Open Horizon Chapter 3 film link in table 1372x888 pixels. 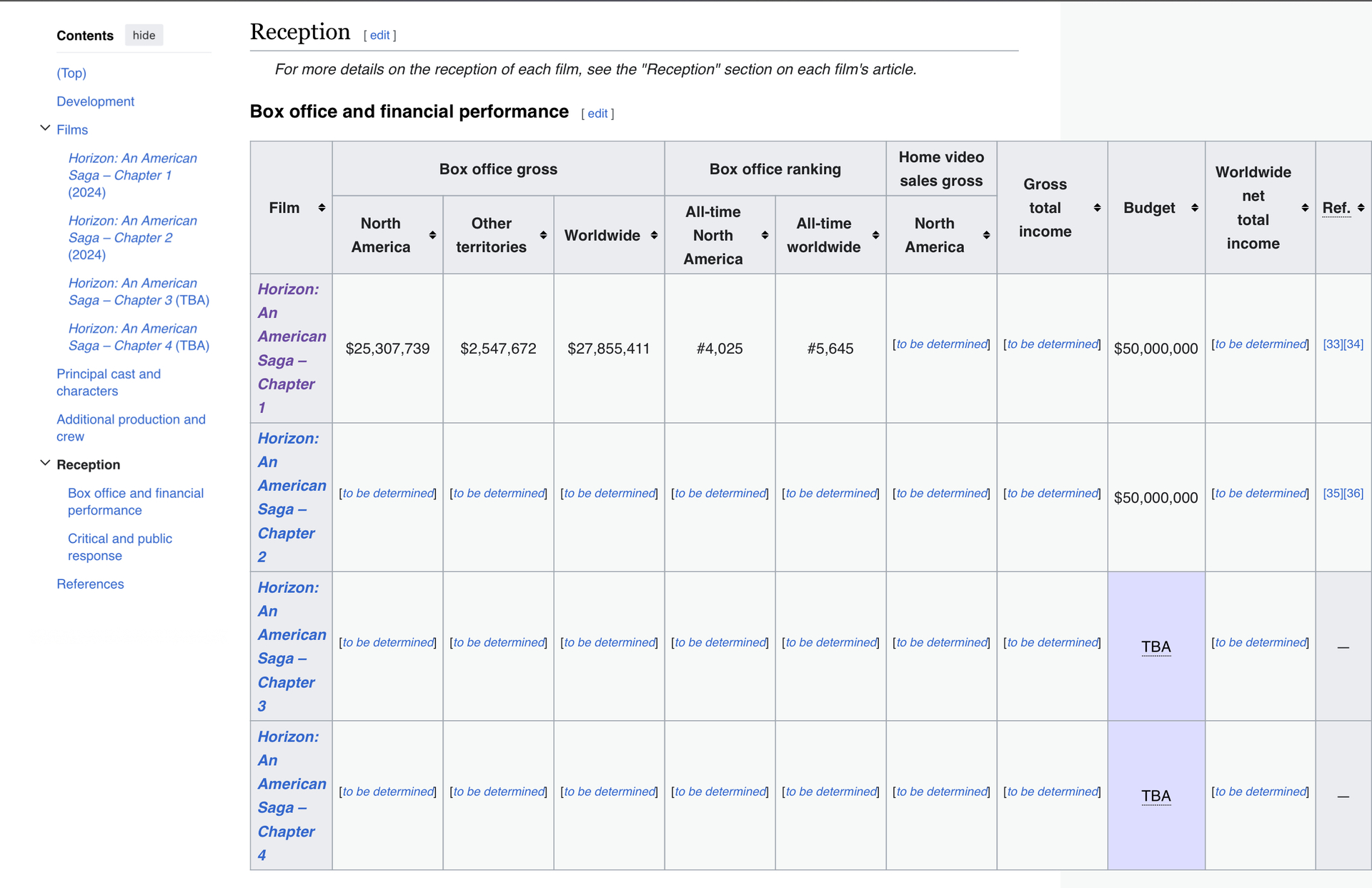click(292, 647)
